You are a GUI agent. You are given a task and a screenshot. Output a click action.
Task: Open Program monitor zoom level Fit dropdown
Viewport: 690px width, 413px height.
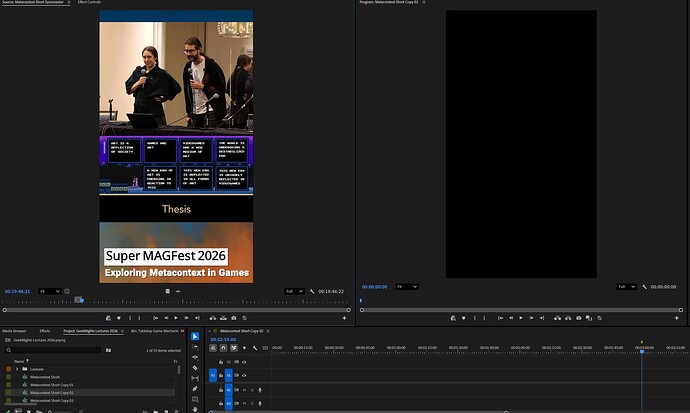pyautogui.click(x=407, y=287)
